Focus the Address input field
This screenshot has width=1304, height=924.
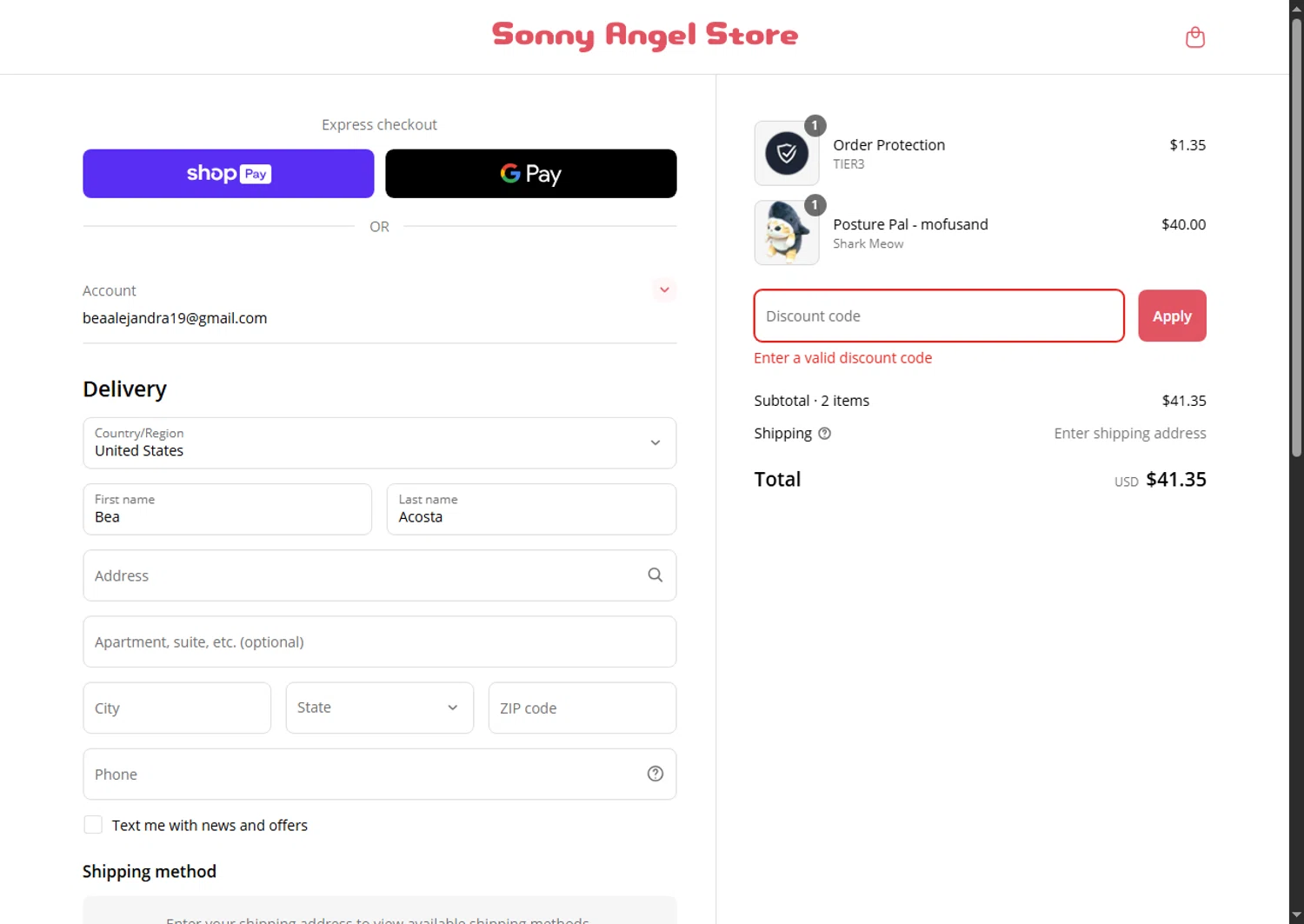click(380, 575)
